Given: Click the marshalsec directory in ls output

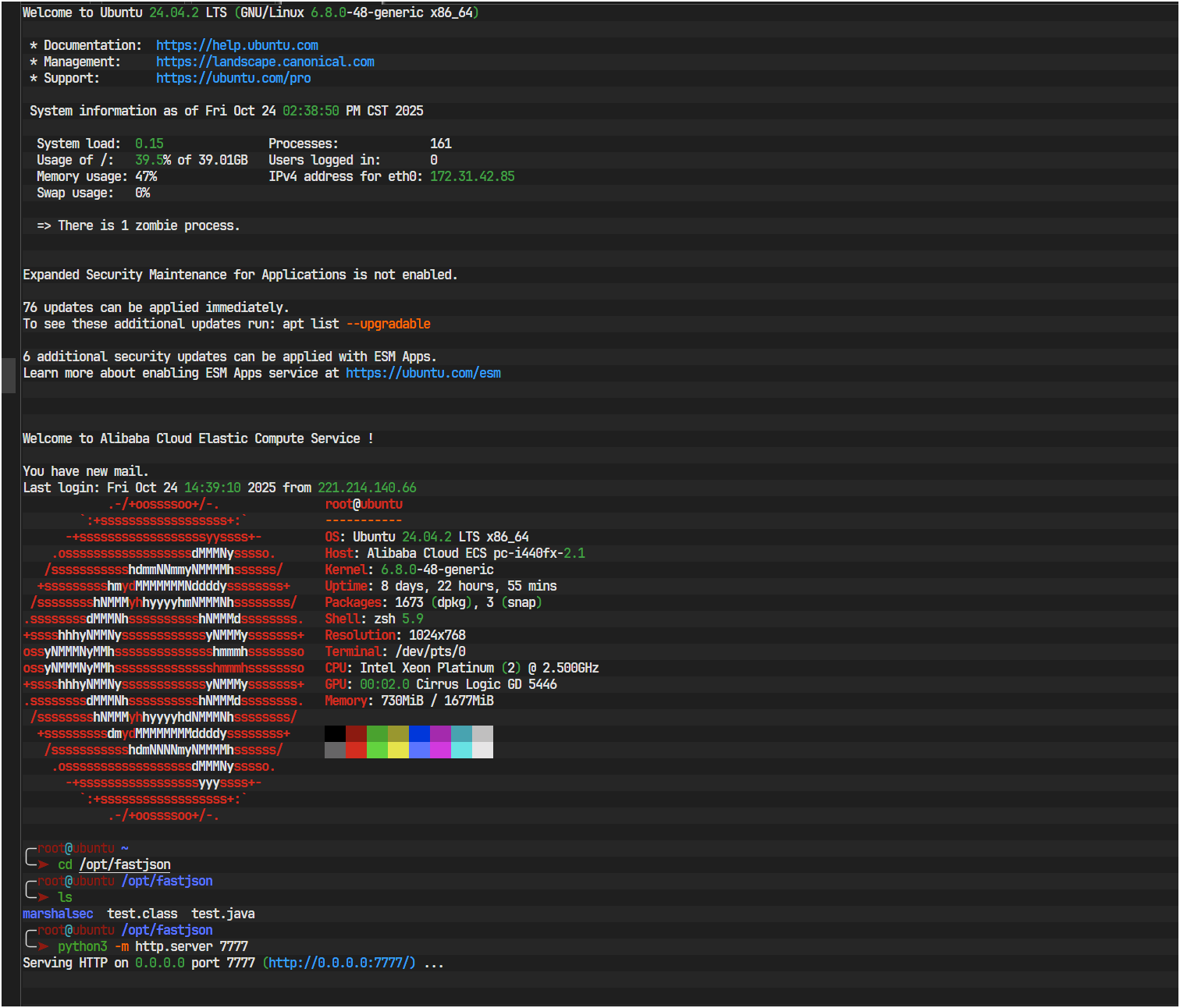Looking at the screenshot, I should point(58,914).
